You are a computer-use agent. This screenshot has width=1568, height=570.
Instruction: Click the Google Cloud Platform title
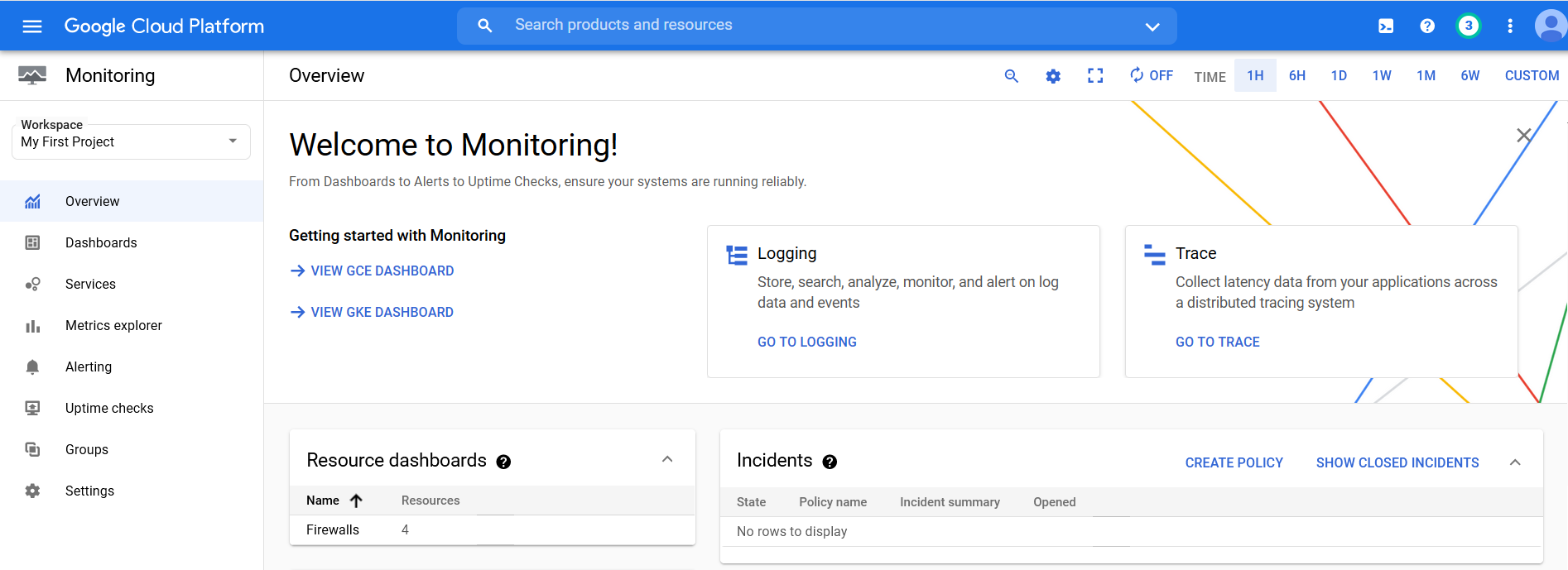tap(164, 26)
